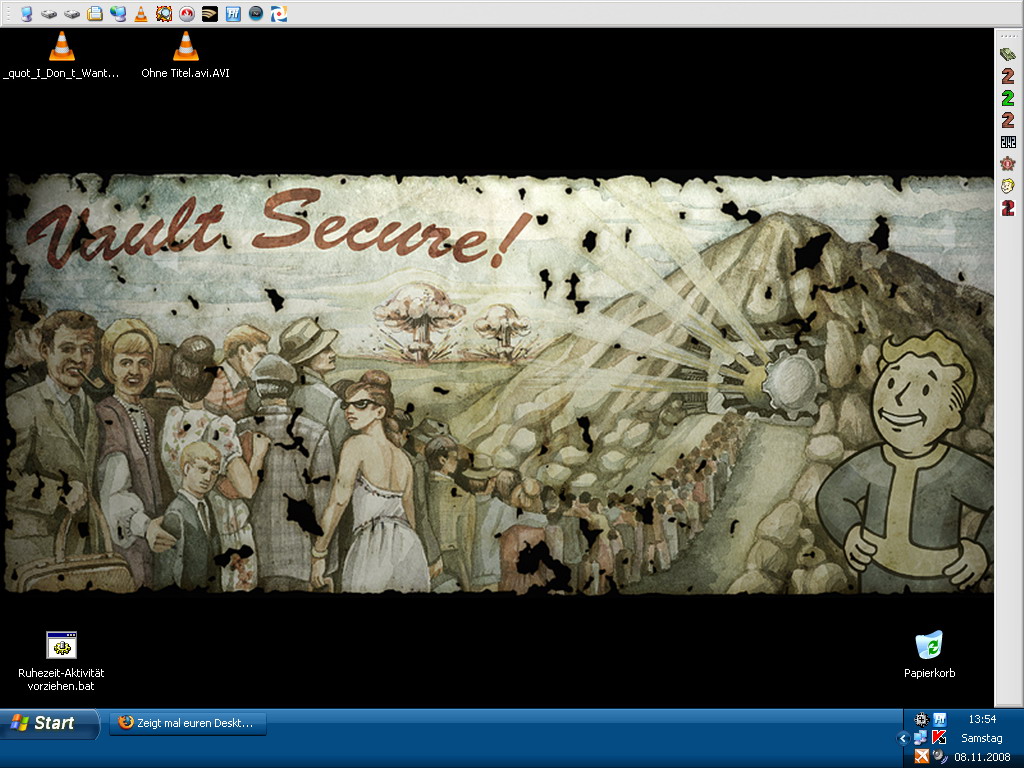This screenshot has width=1024, height=768.
Task: Click the green 2 icon in right sidebar
Action: (x=1008, y=98)
